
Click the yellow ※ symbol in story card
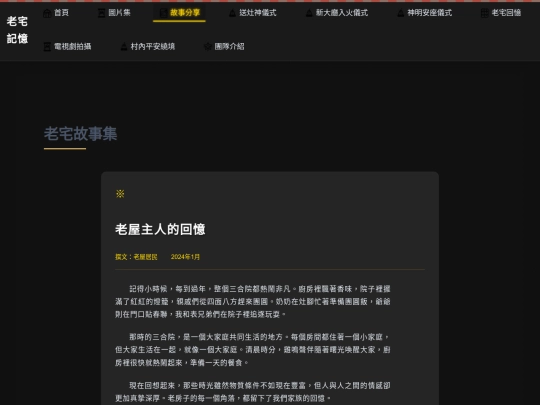coord(120,194)
